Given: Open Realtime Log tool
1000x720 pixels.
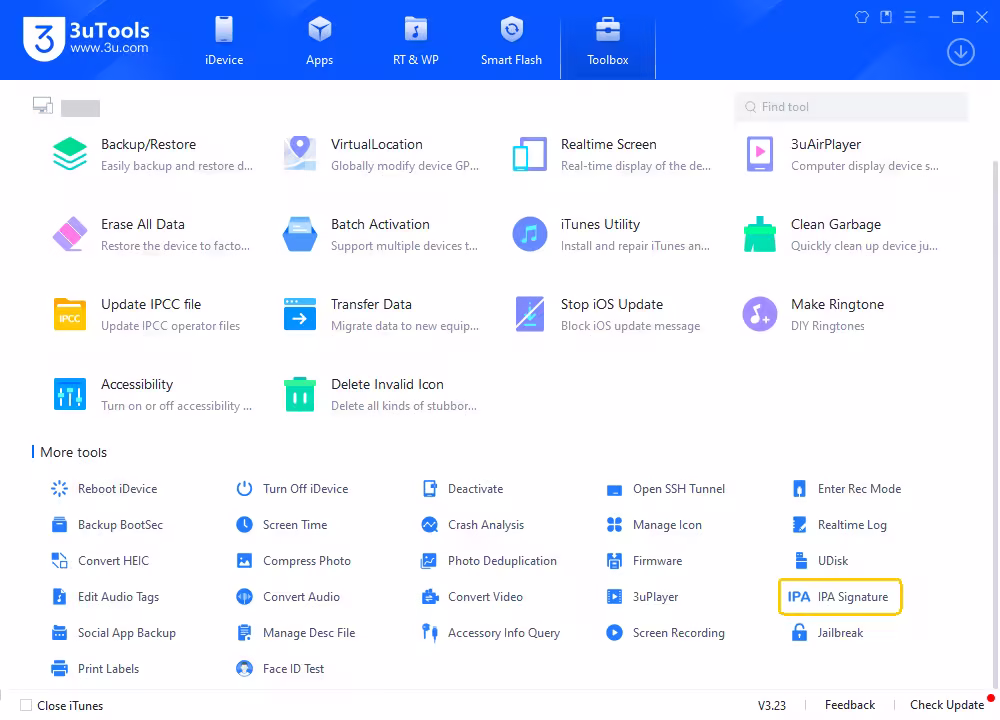Looking at the screenshot, I should point(839,525).
